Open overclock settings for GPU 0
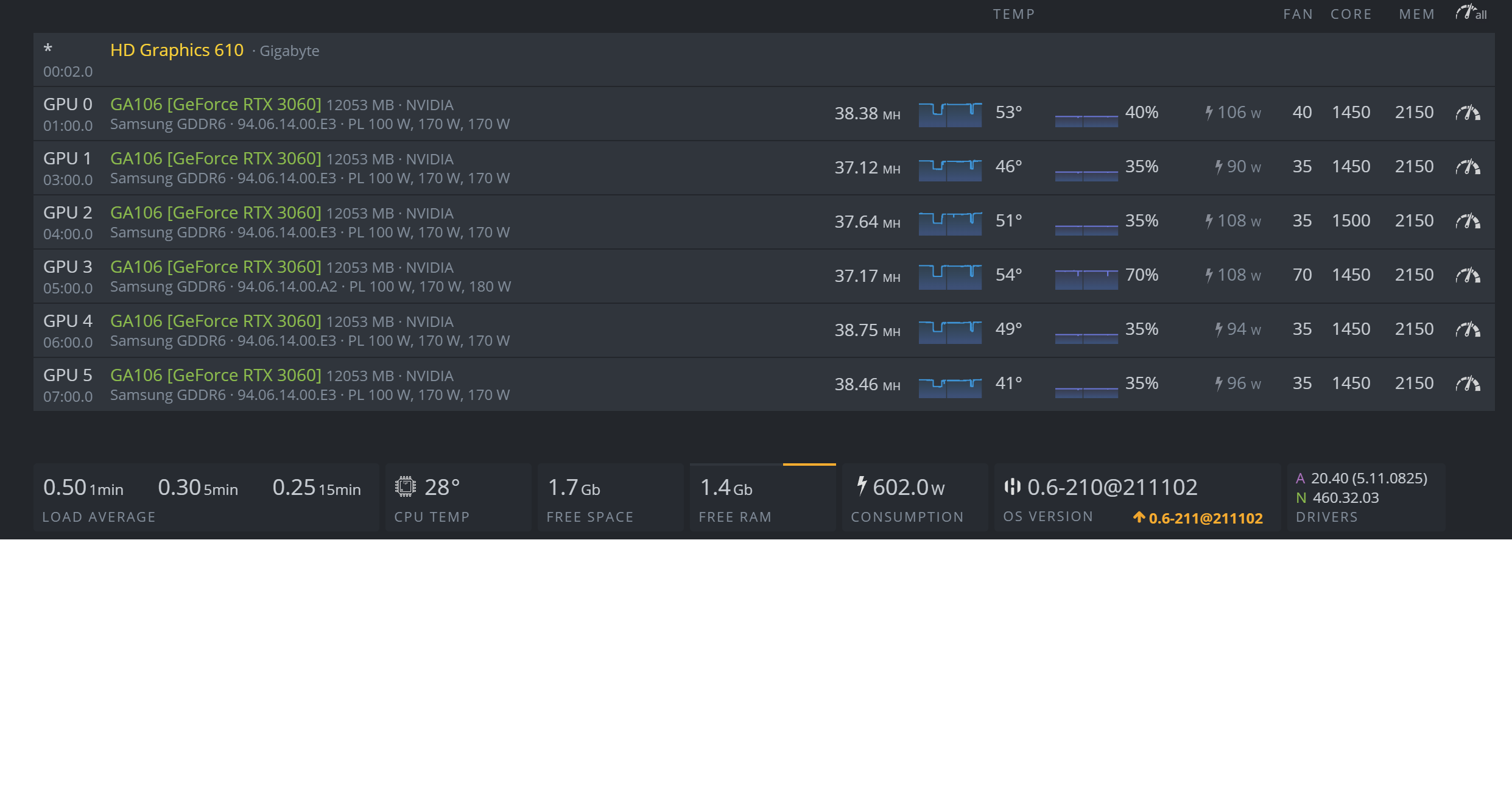The width and height of the screenshot is (1512, 789). click(x=1468, y=113)
